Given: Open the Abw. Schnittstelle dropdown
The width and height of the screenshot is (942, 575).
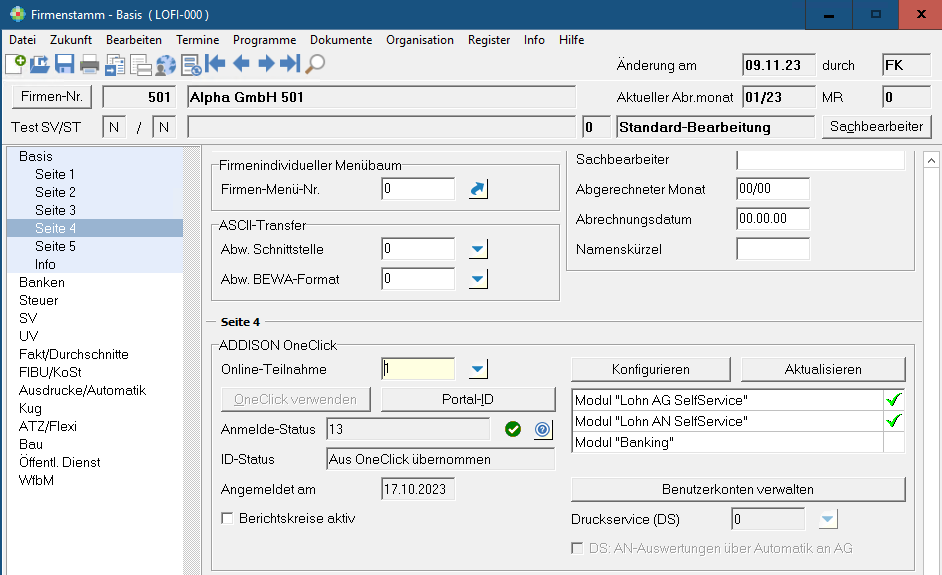Looking at the screenshot, I should pyautogui.click(x=478, y=249).
